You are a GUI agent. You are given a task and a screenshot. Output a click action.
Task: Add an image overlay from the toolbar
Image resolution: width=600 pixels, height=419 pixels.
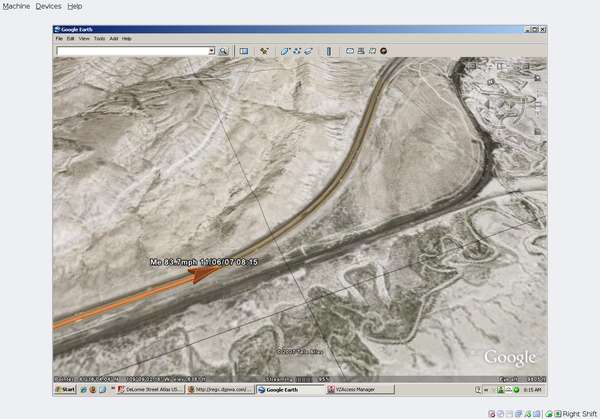308,51
